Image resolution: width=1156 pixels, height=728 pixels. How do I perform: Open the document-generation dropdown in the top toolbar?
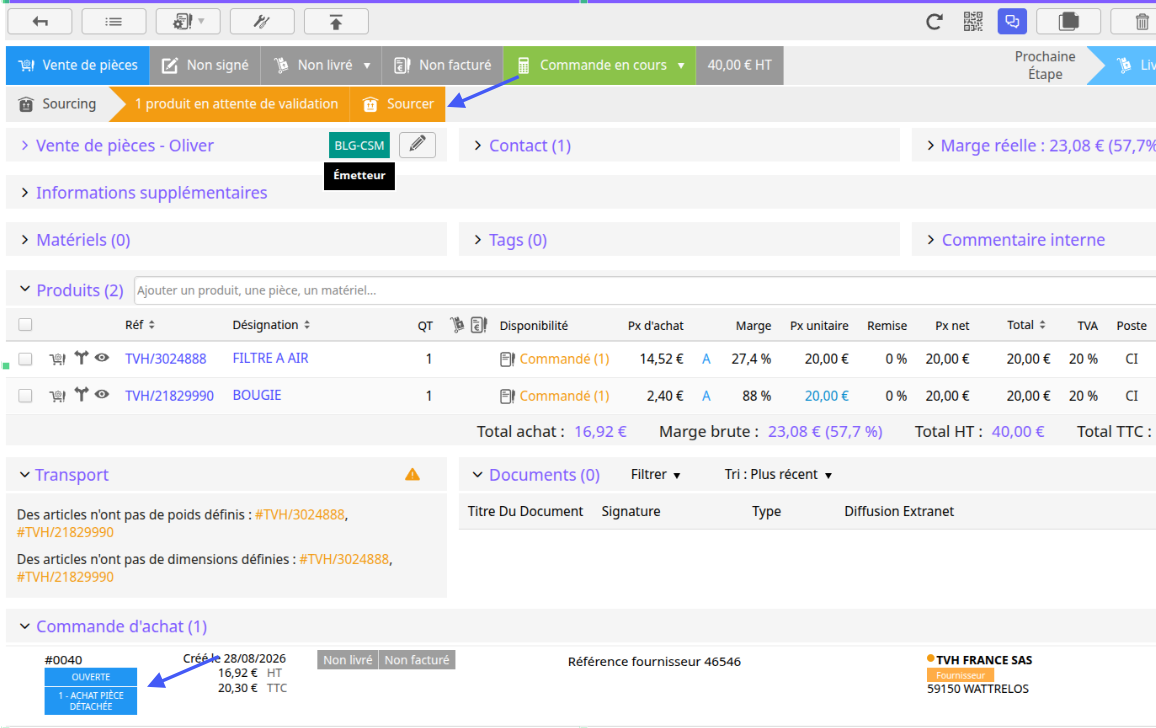[x=188, y=21]
